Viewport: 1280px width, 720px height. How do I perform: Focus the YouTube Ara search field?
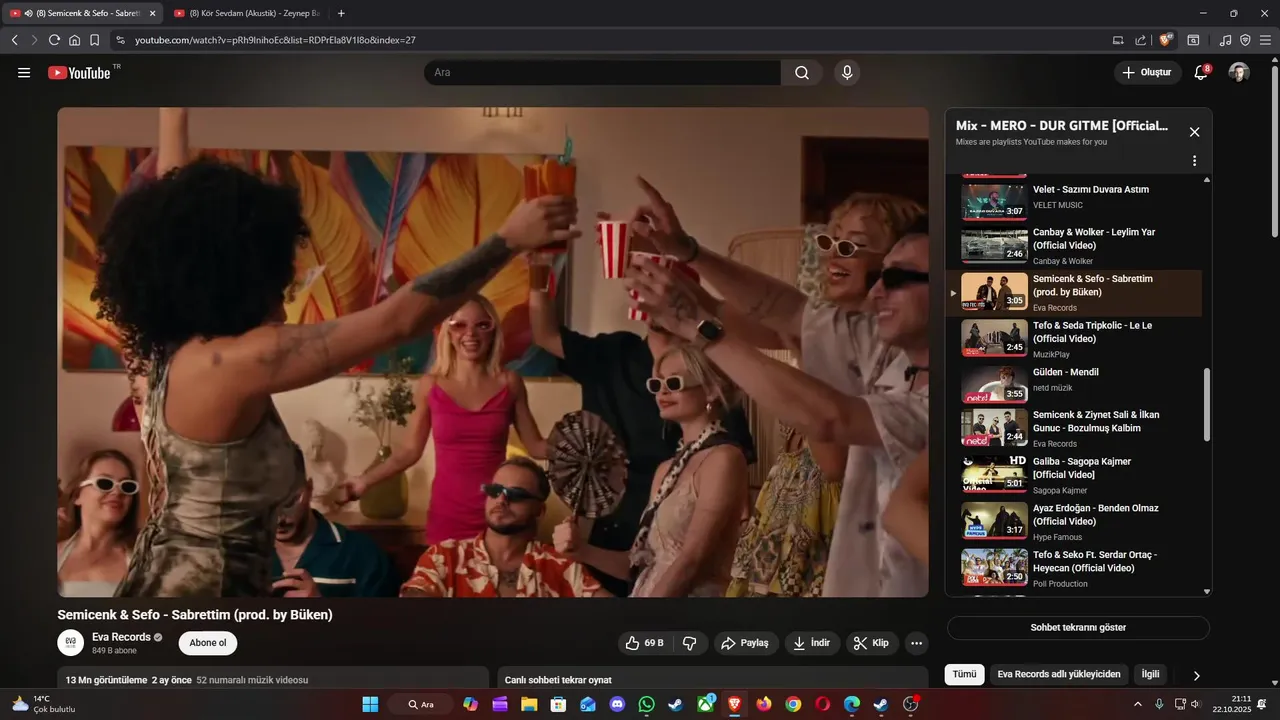603,72
